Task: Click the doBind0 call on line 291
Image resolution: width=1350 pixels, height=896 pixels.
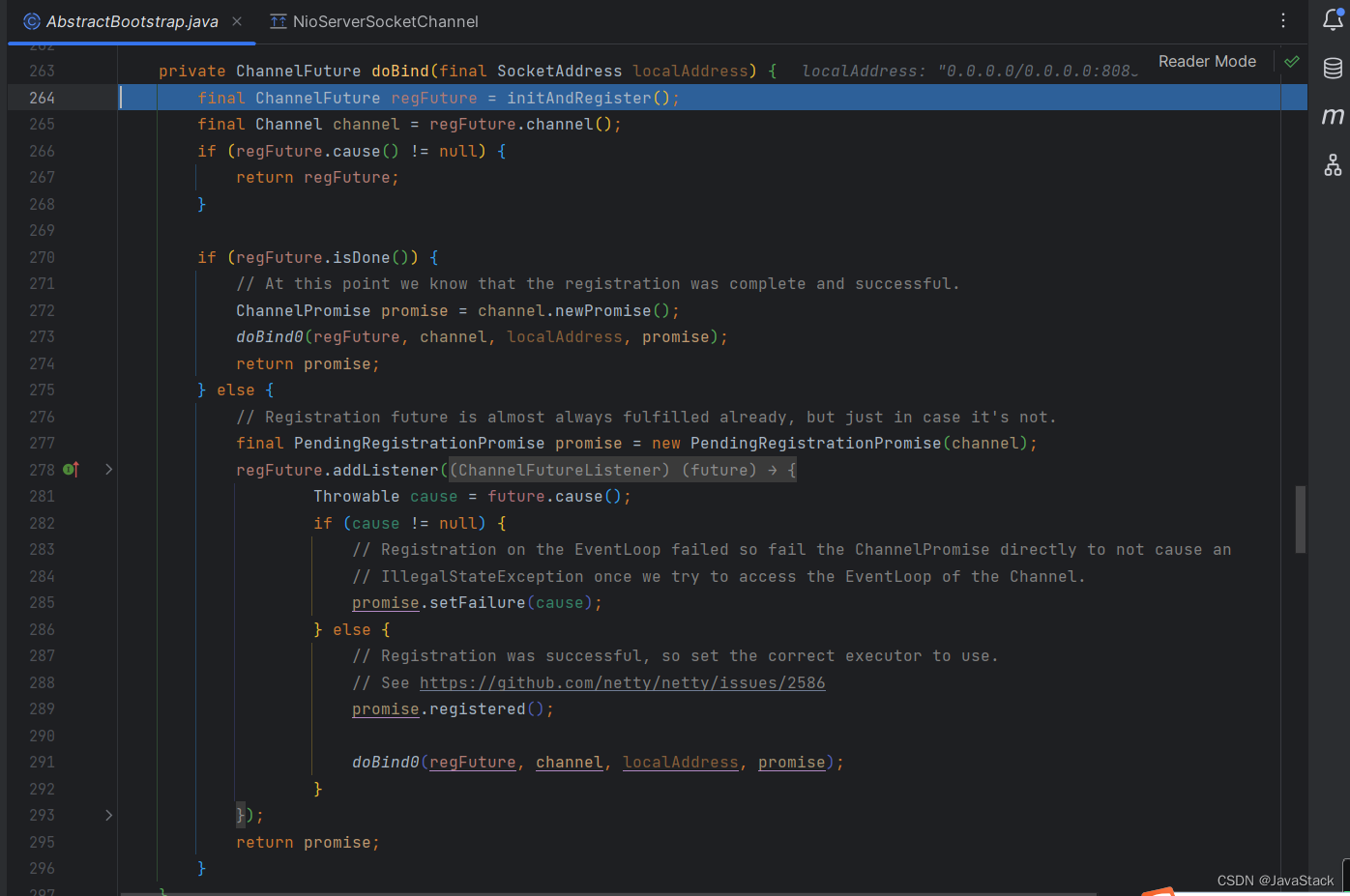Action: 386,763
